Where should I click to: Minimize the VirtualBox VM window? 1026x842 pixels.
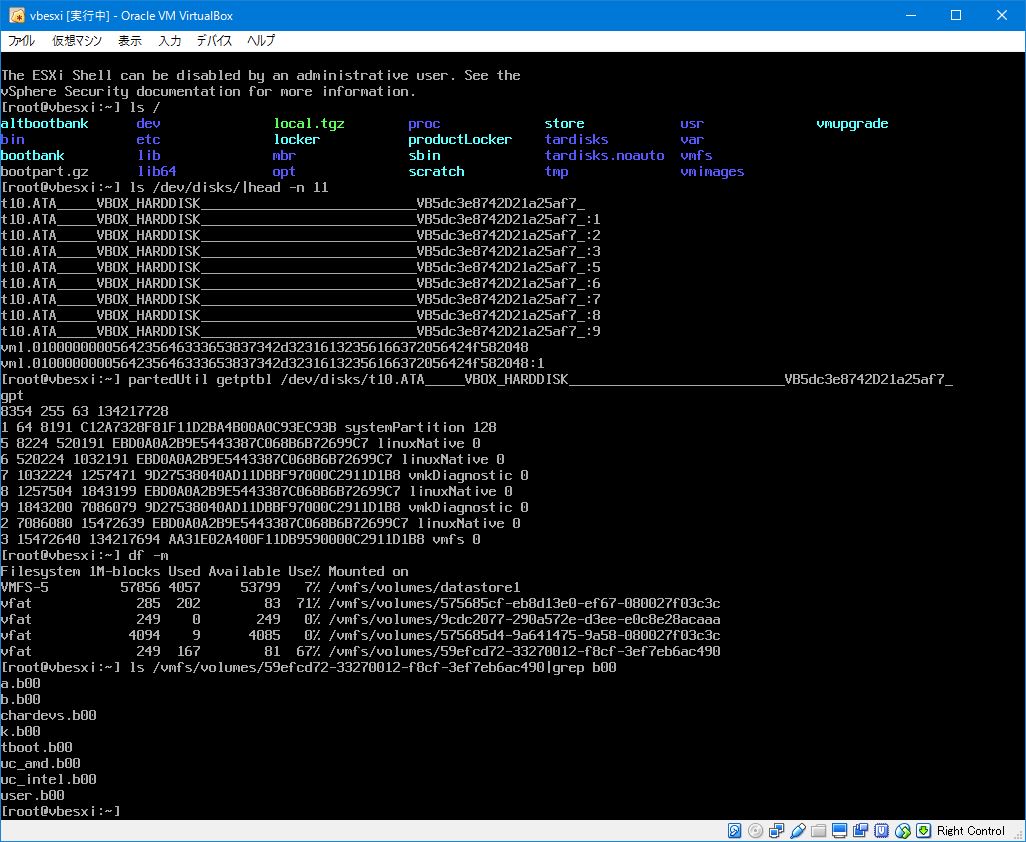coord(911,15)
